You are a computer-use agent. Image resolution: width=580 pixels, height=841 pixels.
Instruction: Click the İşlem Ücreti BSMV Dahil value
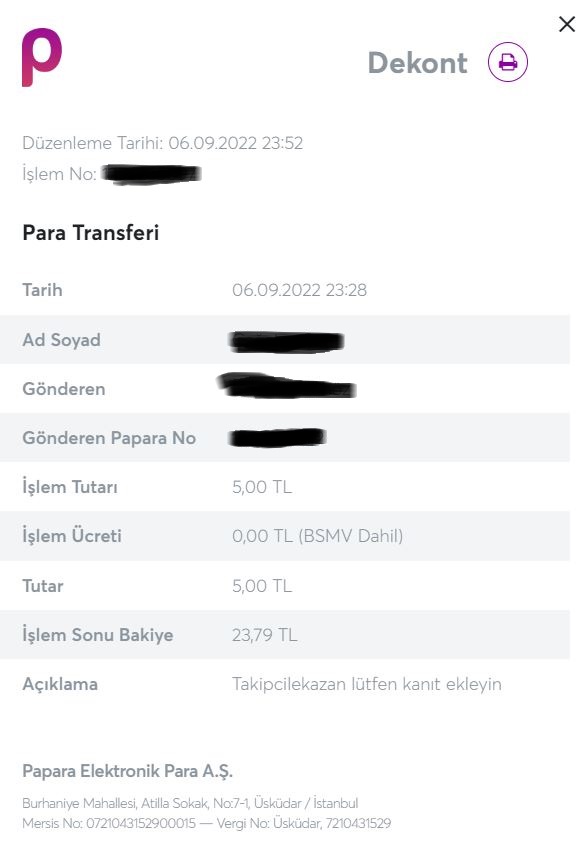tap(317, 536)
